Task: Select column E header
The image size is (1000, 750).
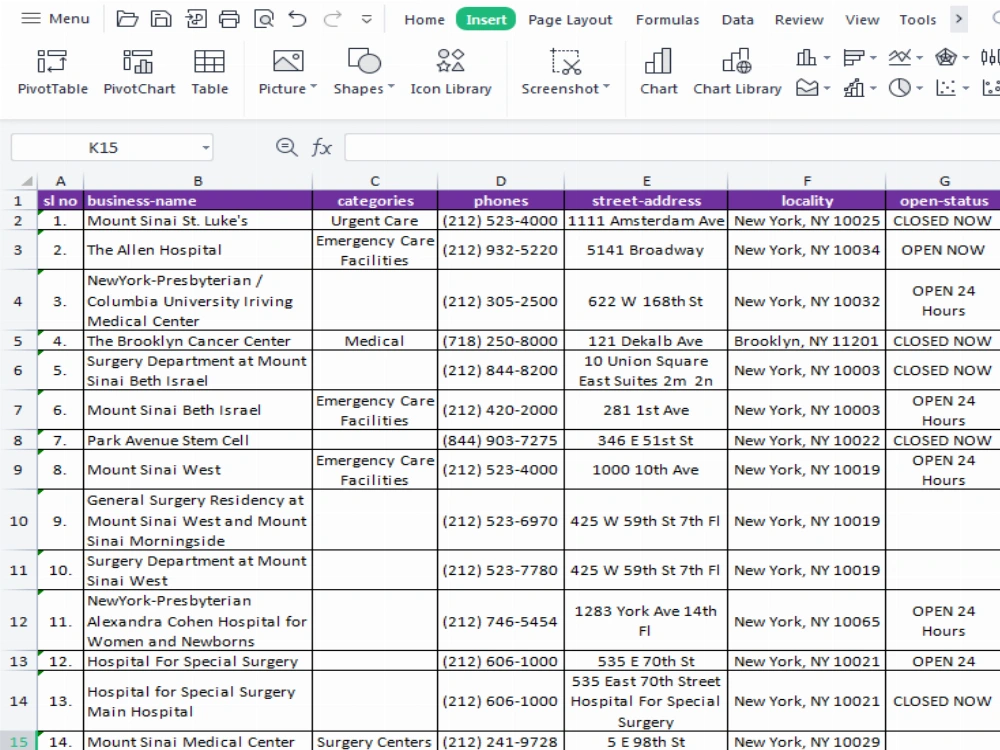Action: (x=646, y=180)
